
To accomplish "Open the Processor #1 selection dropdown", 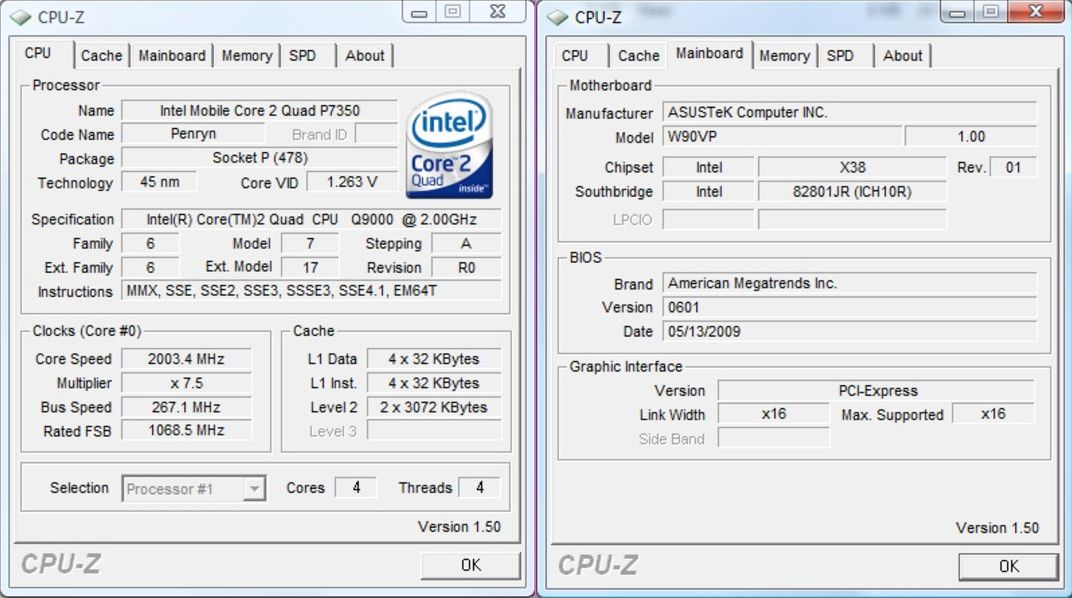I will tap(194, 489).
